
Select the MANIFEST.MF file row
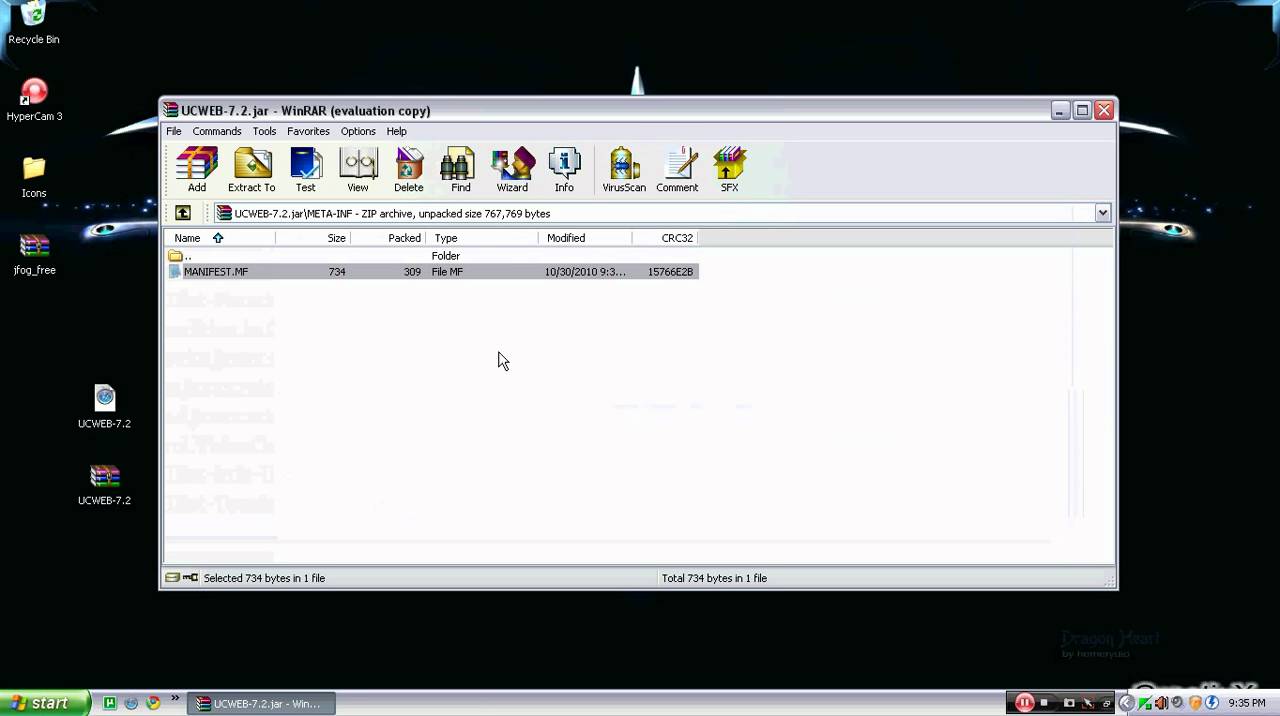coord(432,272)
